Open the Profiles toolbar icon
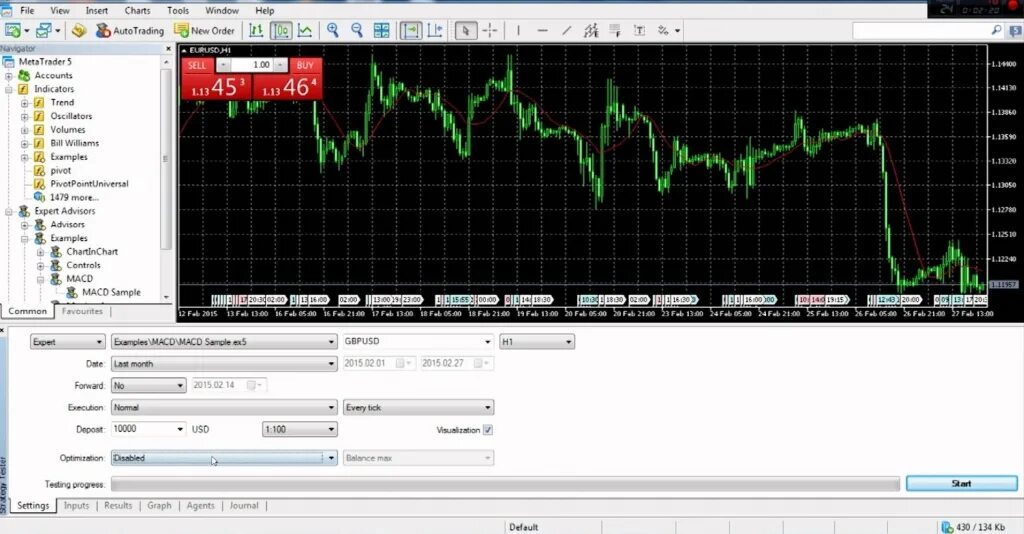 tap(44, 30)
